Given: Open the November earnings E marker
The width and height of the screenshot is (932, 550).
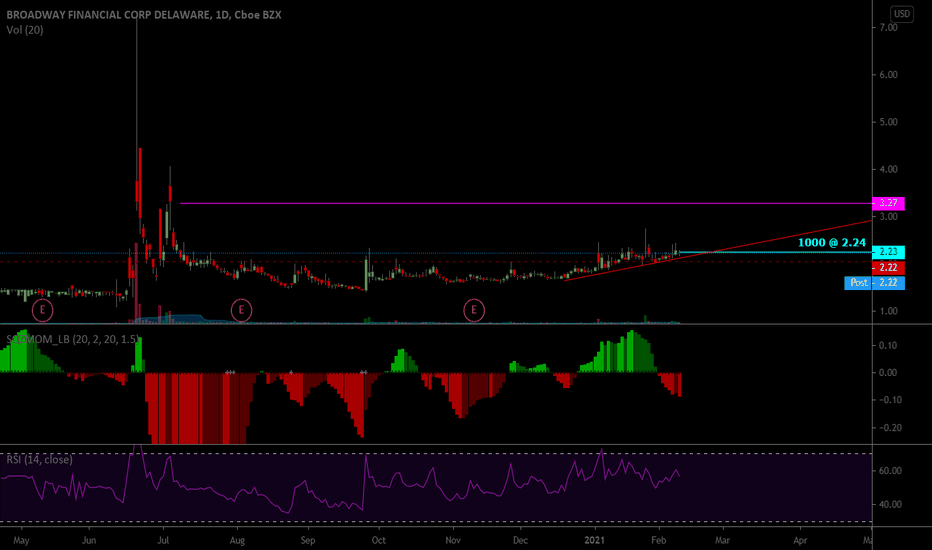Looking at the screenshot, I should [474, 310].
